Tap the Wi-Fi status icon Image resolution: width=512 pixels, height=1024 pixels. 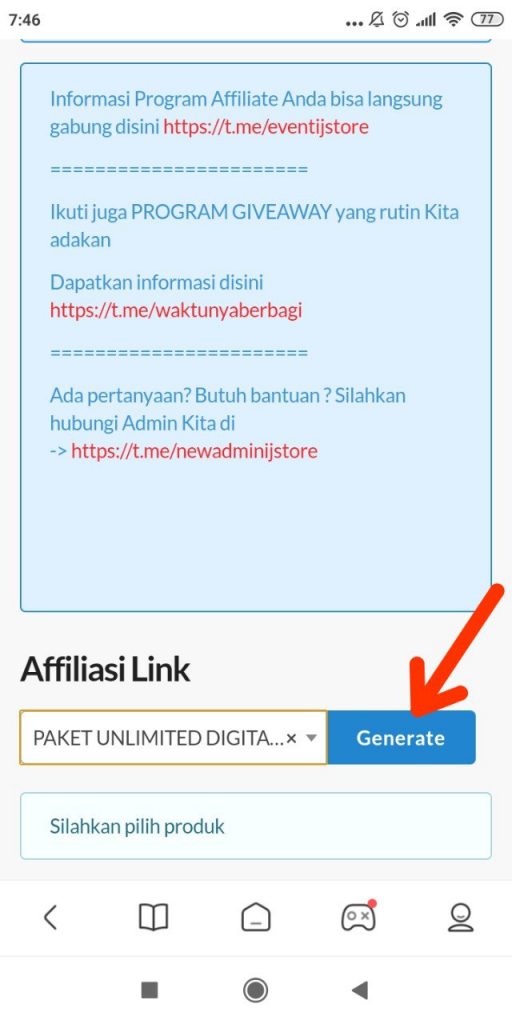click(x=453, y=20)
